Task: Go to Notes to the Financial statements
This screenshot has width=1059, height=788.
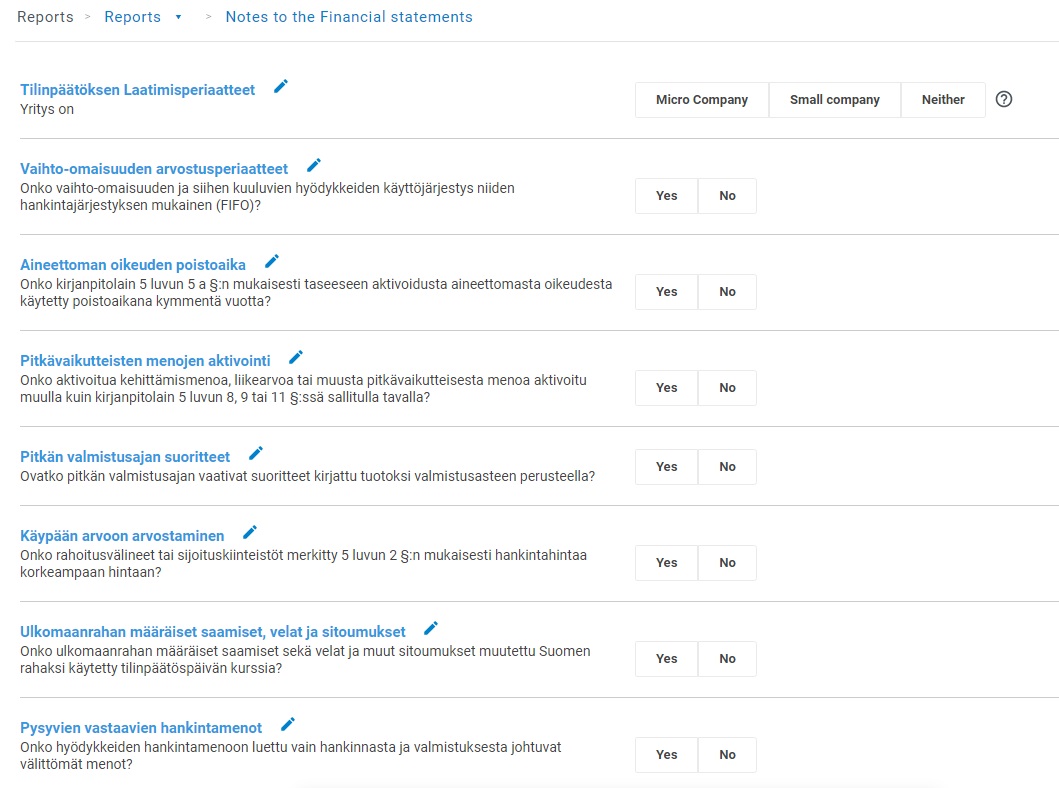Action: (349, 17)
